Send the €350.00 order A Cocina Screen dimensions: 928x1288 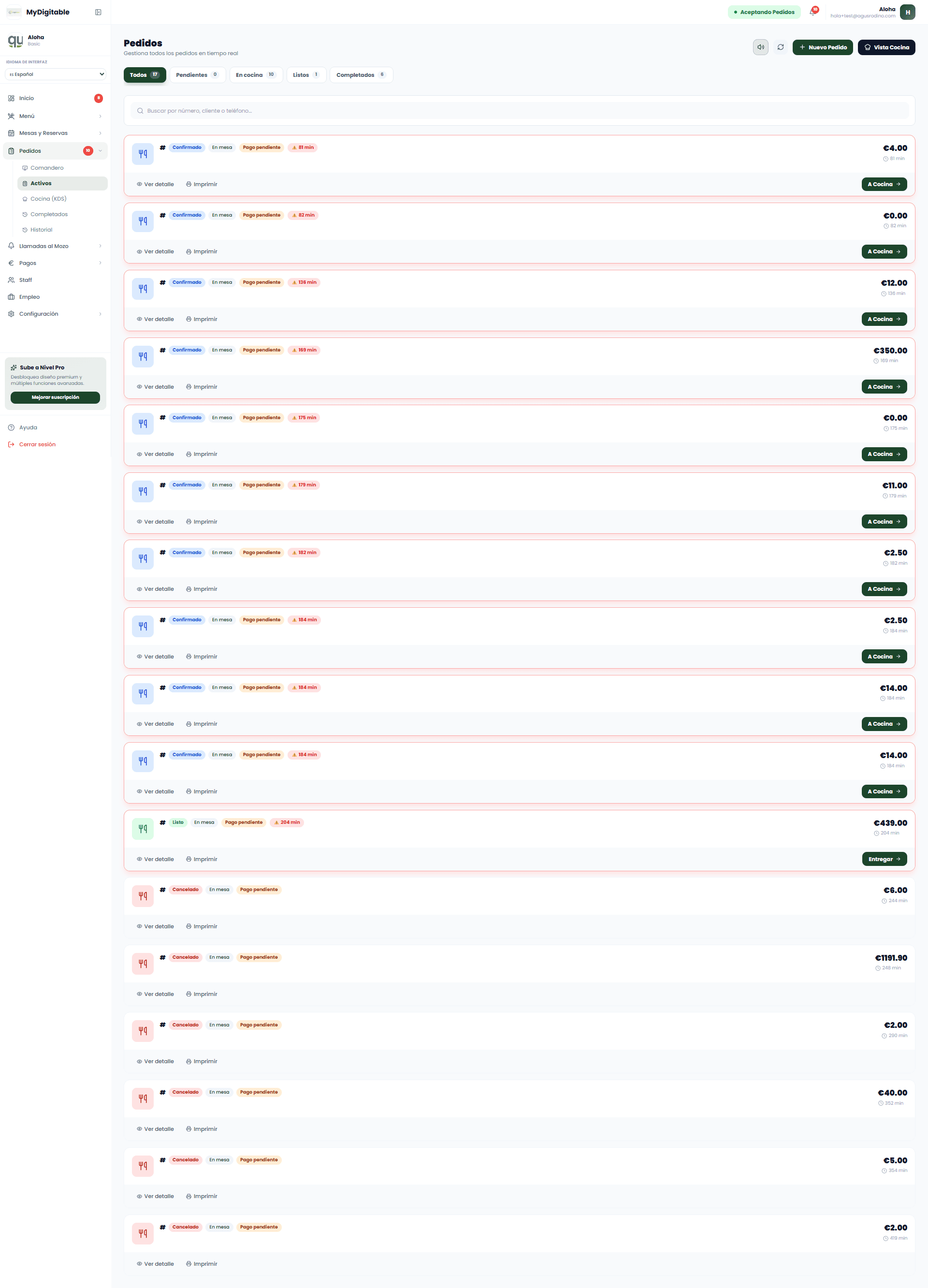pos(884,387)
